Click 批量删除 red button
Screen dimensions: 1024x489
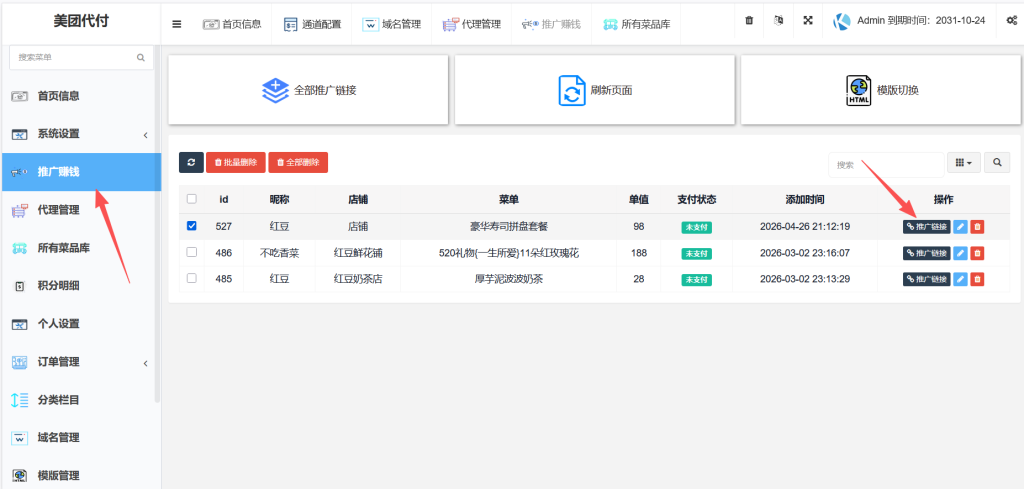(236, 163)
